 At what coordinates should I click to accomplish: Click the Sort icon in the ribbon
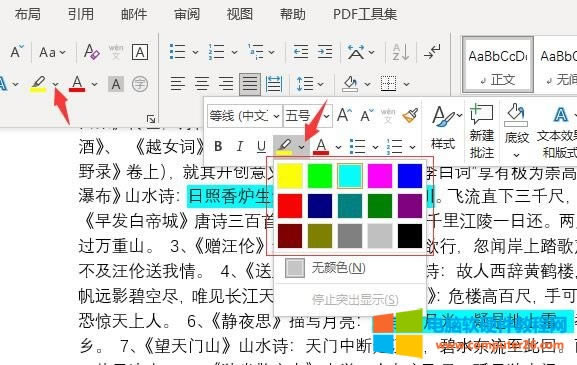tap(401, 52)
